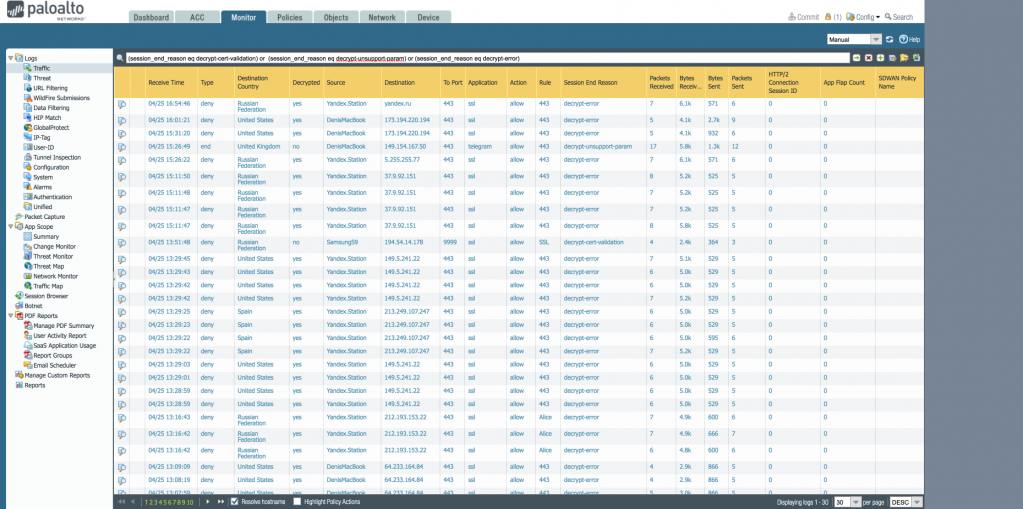Image resolution: width=1023 pixels, height=509 pixels.
Task: Open detail view for 04/25 16:54:46 log
Action: [x=122, y=104]
